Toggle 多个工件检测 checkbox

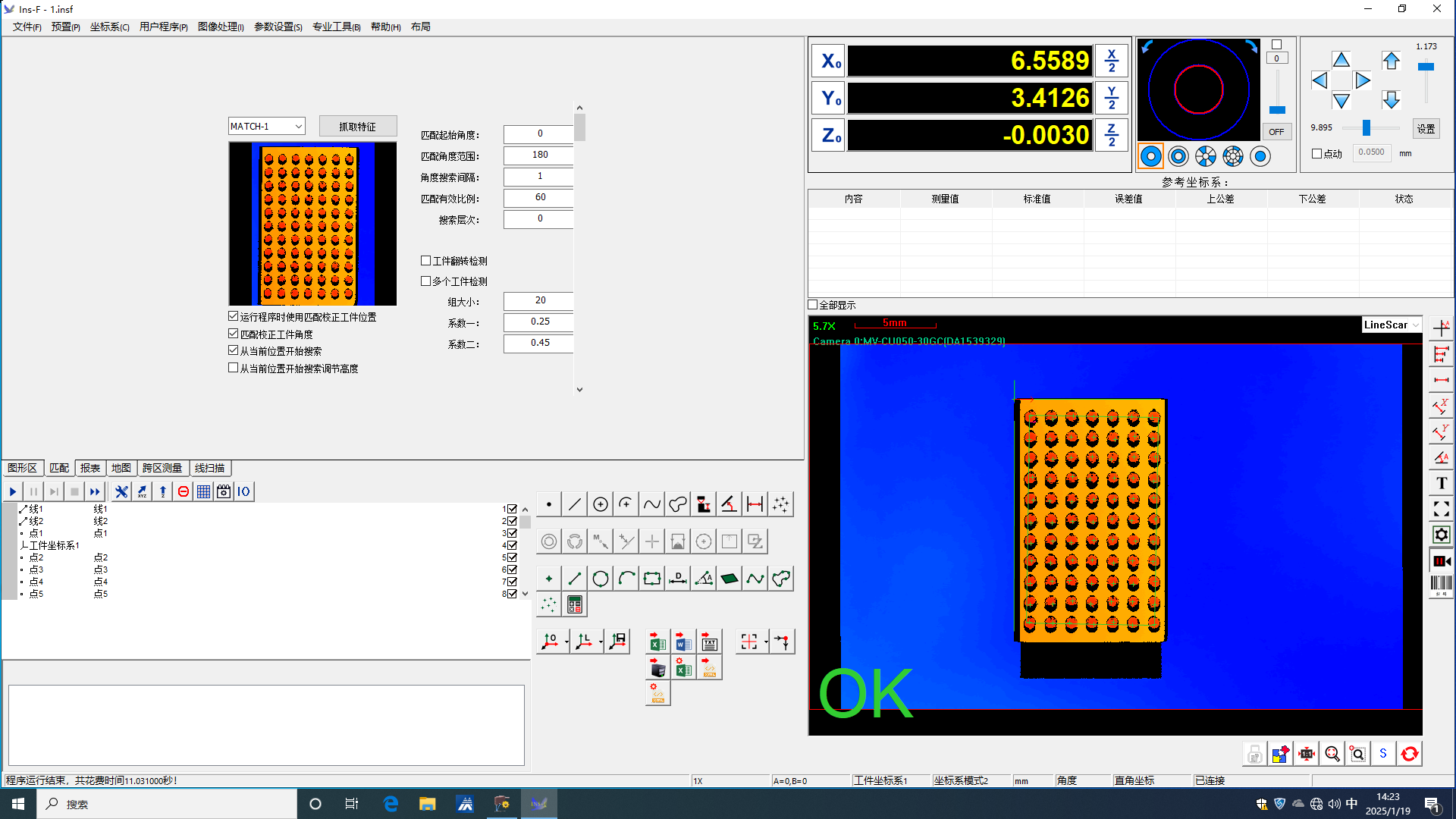[425, 281]
